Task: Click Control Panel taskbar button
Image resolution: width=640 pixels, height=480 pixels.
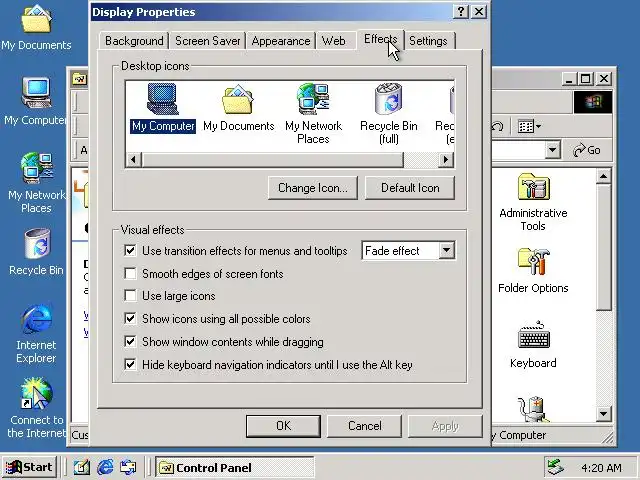Action: pos(235,467)
